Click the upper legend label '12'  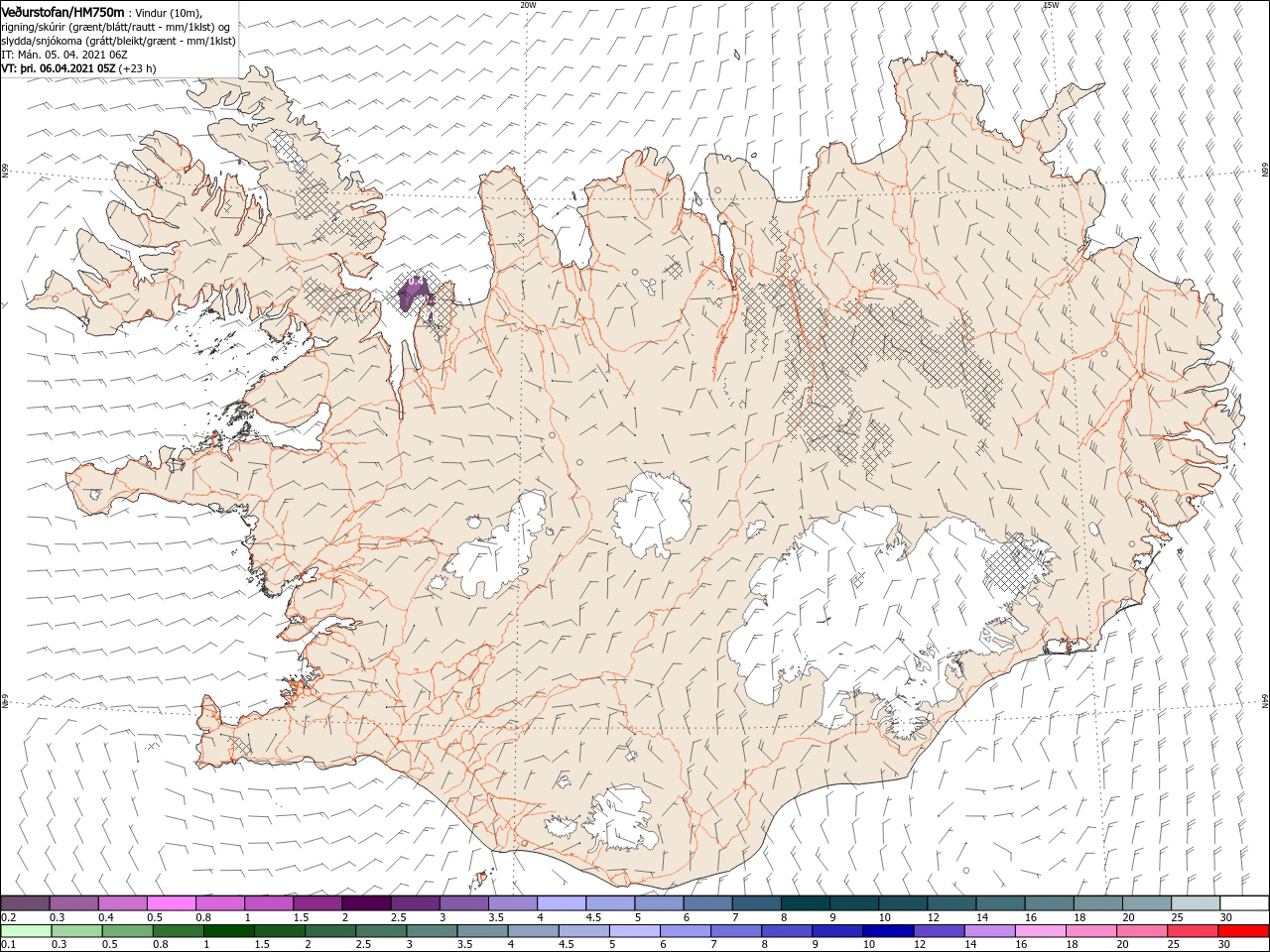(935, 917)
